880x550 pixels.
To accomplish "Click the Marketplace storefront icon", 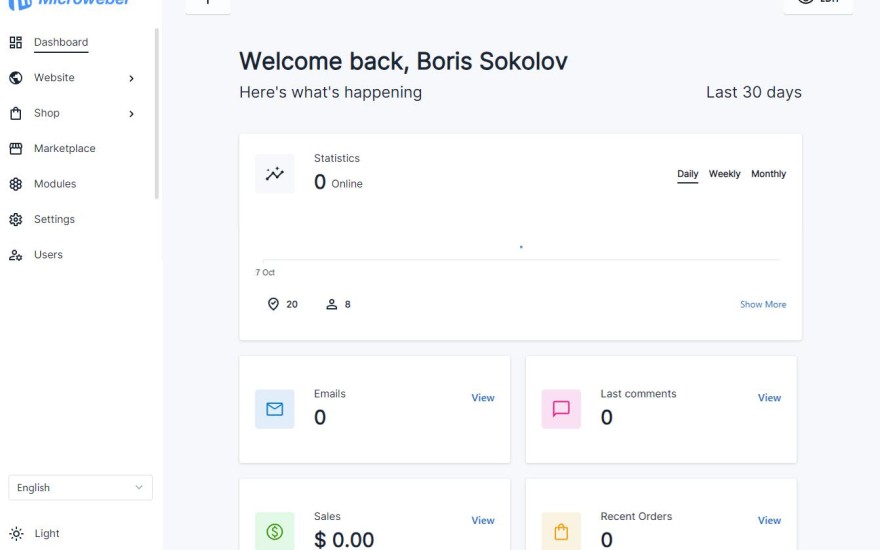I will point(15,149).
